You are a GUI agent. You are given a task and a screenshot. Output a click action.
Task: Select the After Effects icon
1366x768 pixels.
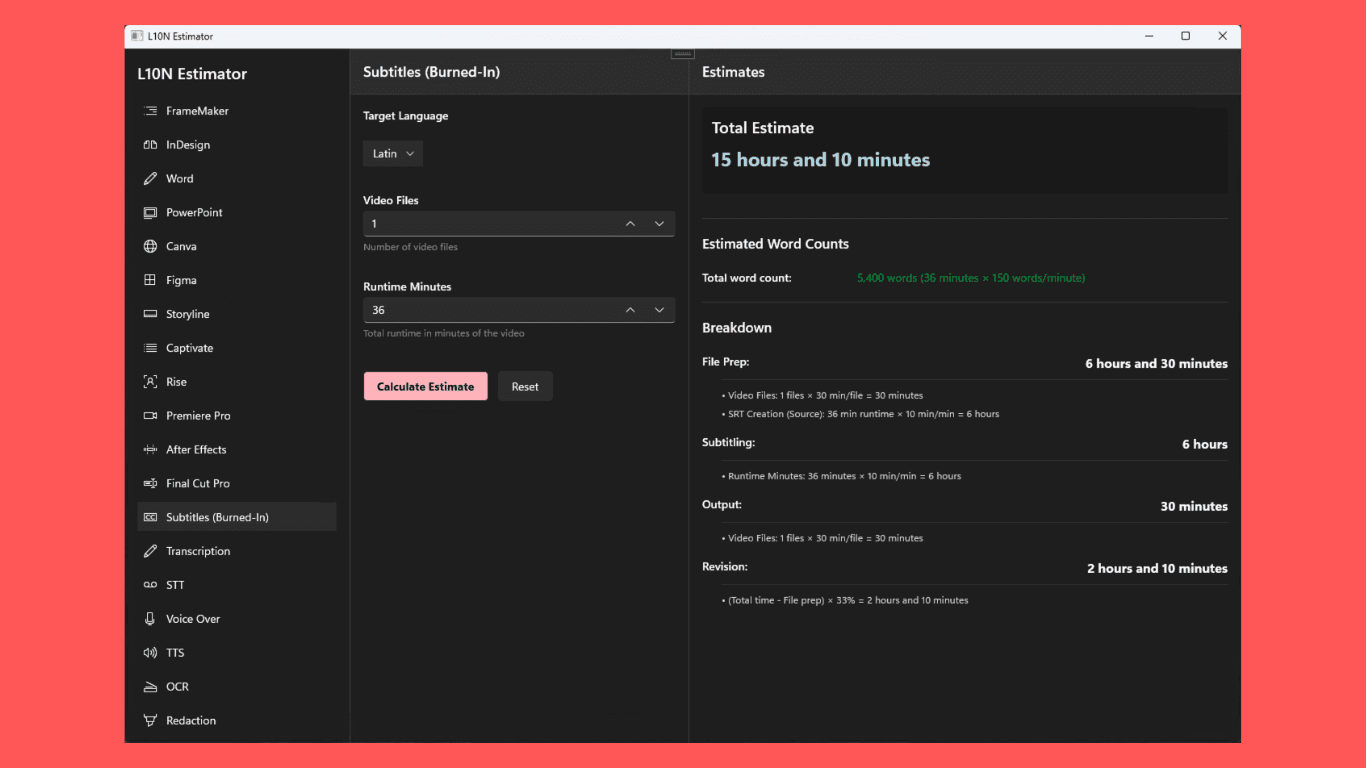pyautogui.click(x=148, y=449)
